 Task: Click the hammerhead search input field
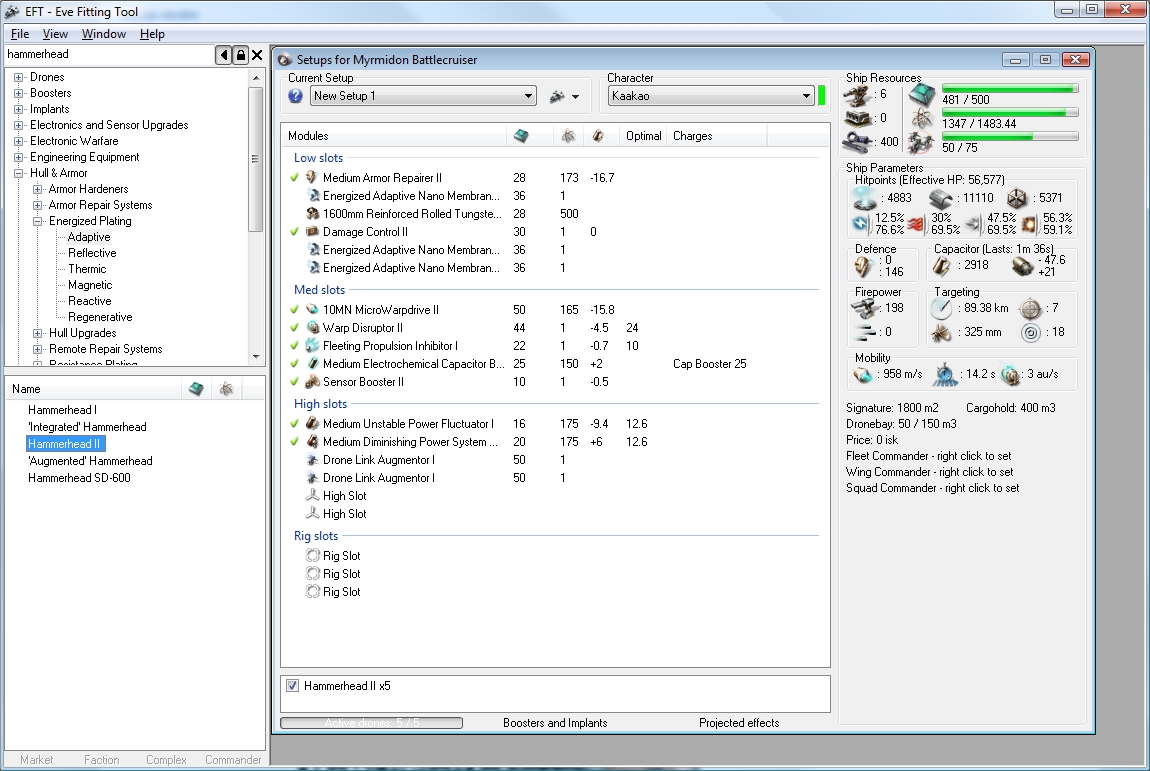coord(109,54)
